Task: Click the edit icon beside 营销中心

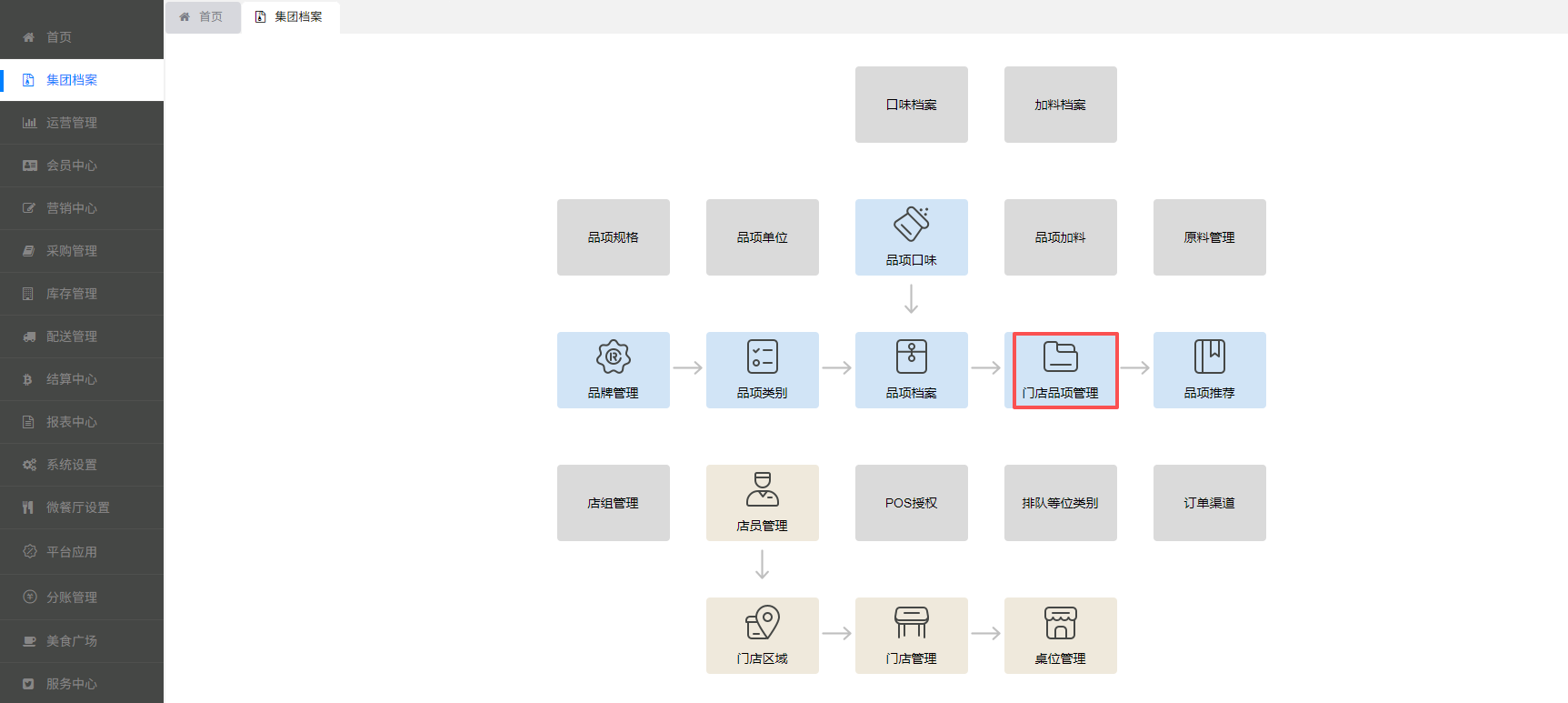Action: [x=29, y=208]
